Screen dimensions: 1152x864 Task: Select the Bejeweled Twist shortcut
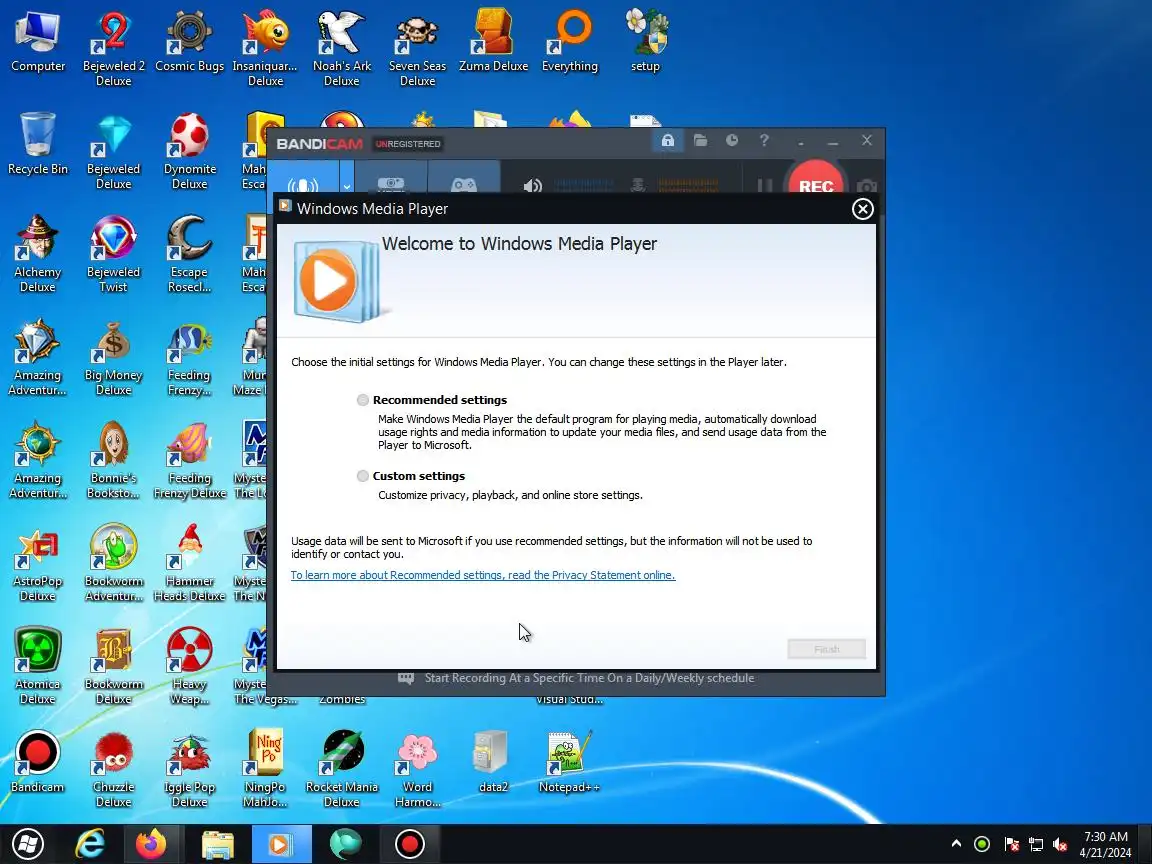pyautogui.click(x=113, y=253)
